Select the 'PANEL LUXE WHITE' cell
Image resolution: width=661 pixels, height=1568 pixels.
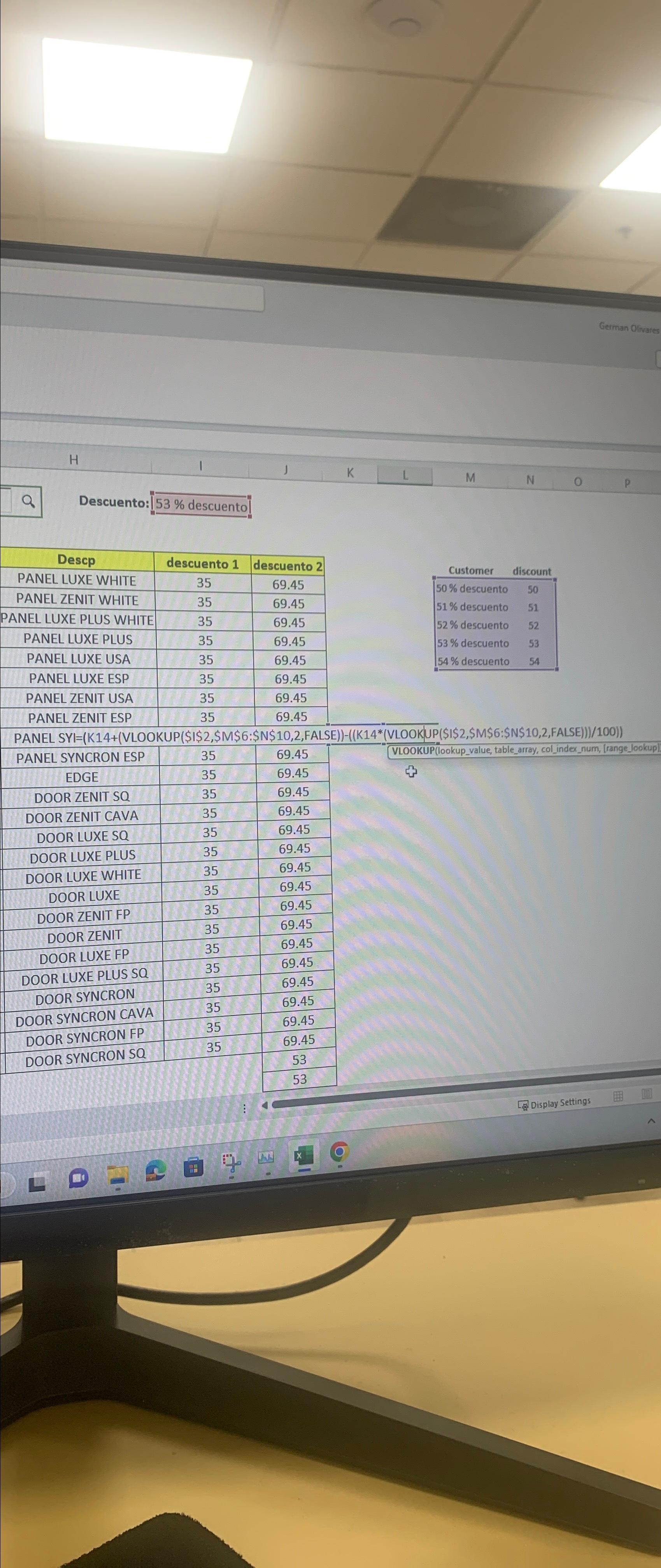[x=77, y=580]
